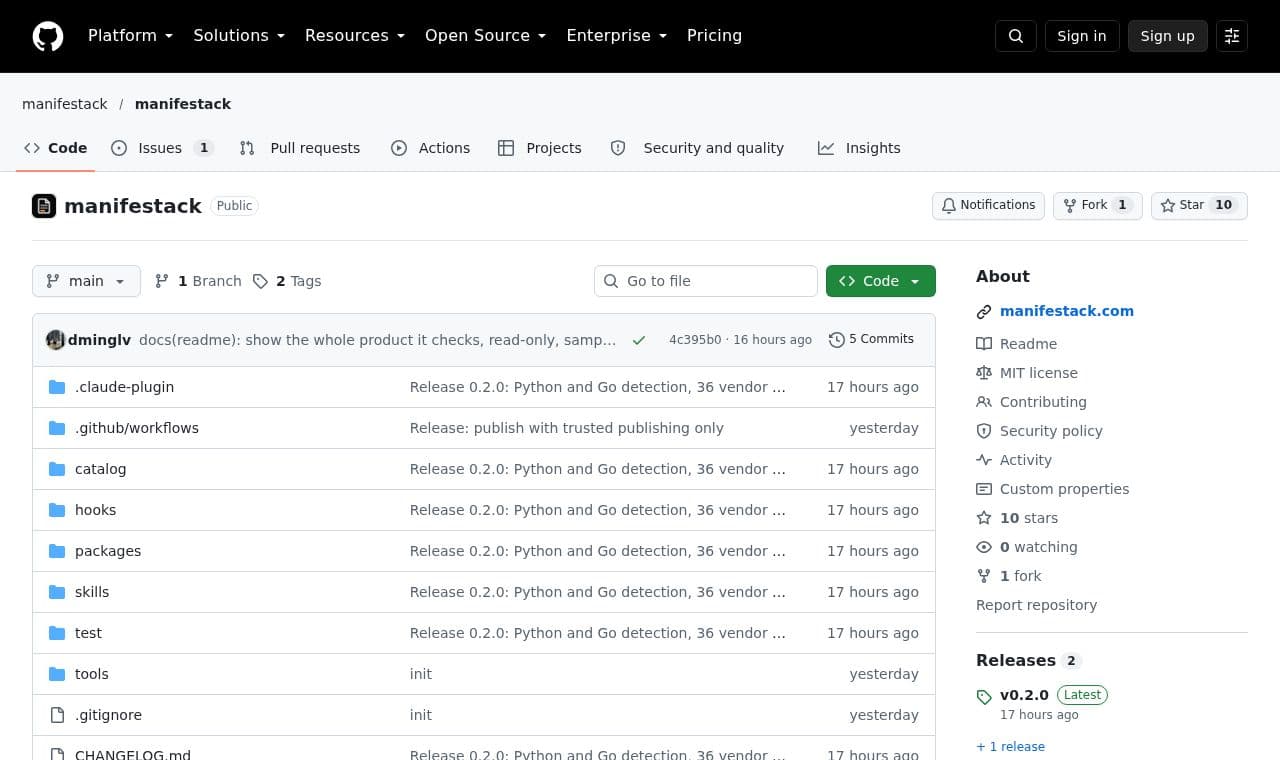Click the Notifications button
Image resolution: width=1280 pixels, height=760 pixels.
pyautogui.click(x=988, y=205)
